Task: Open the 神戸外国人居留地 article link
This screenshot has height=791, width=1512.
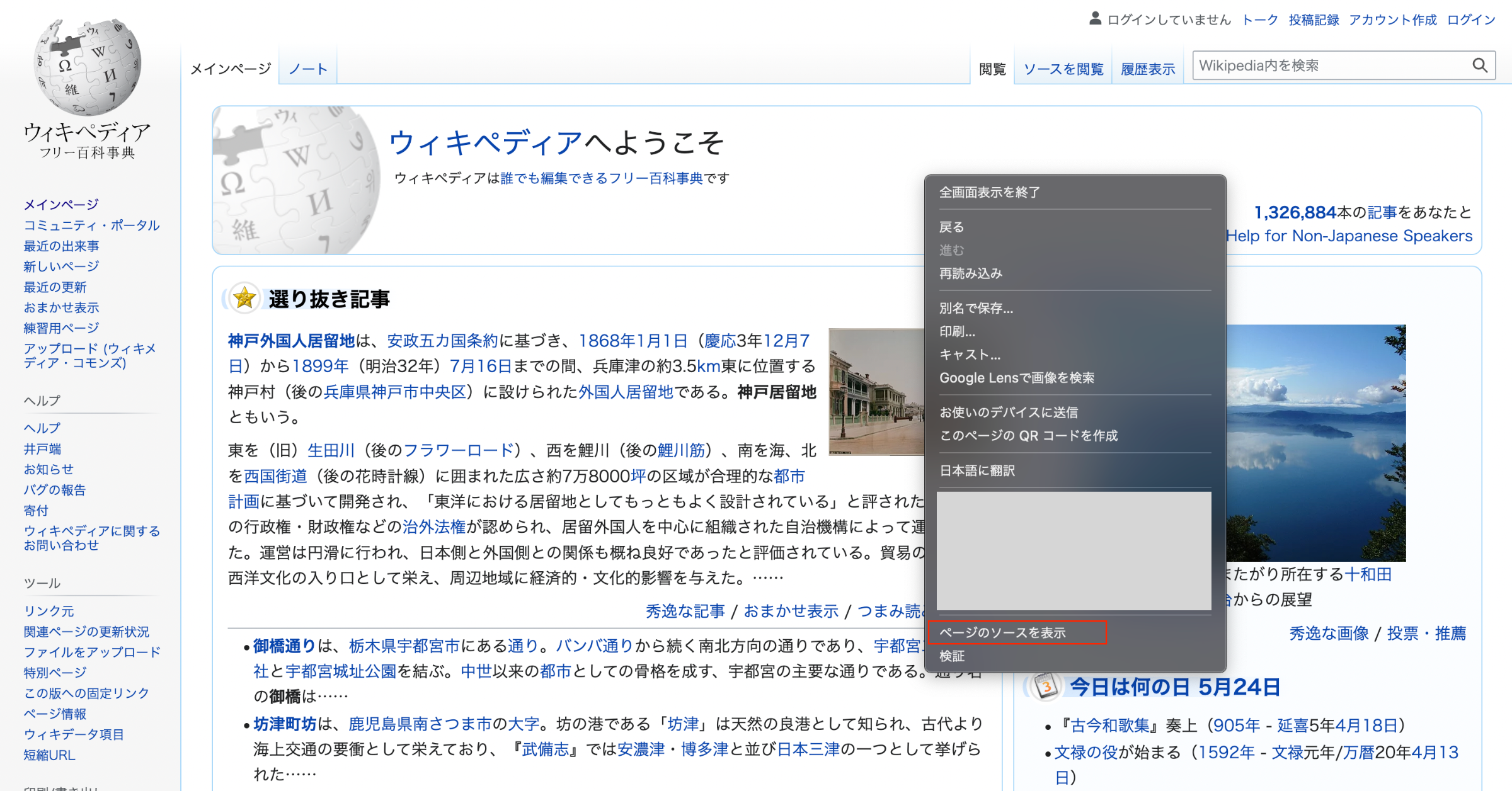Action: pyautogui.click(x=292, y=341)
